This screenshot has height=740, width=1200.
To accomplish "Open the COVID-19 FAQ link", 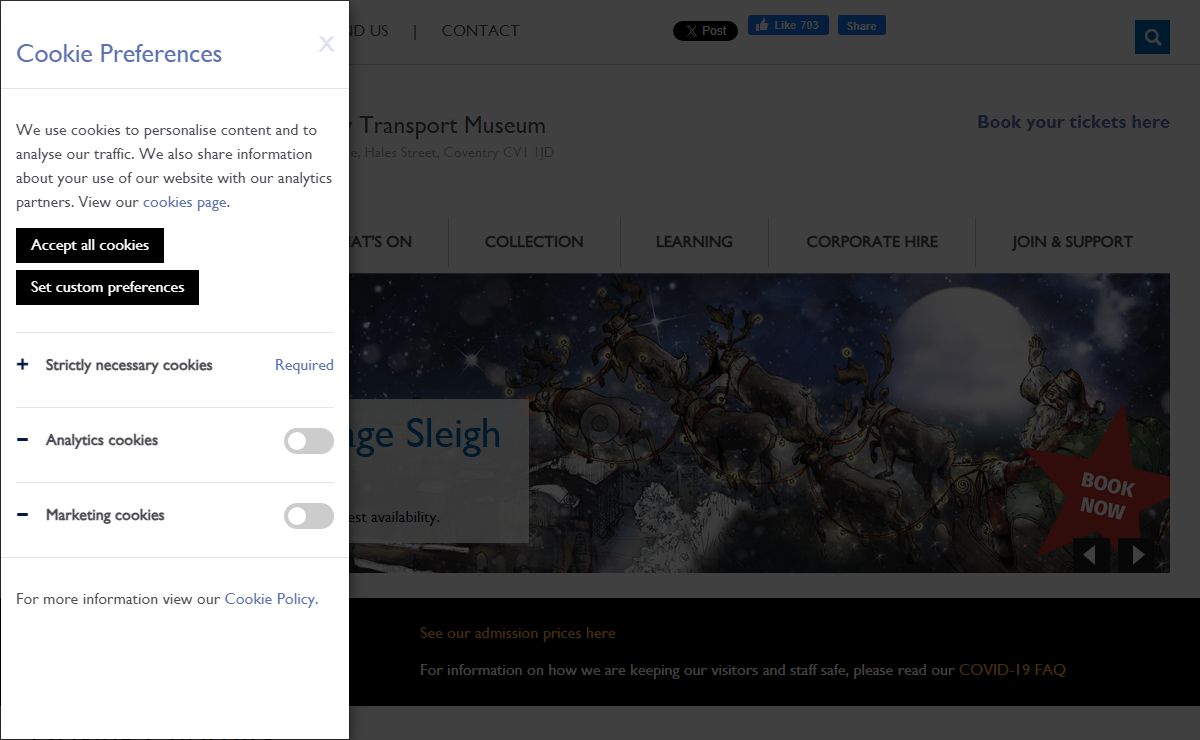I will [x=1012, y=670].
